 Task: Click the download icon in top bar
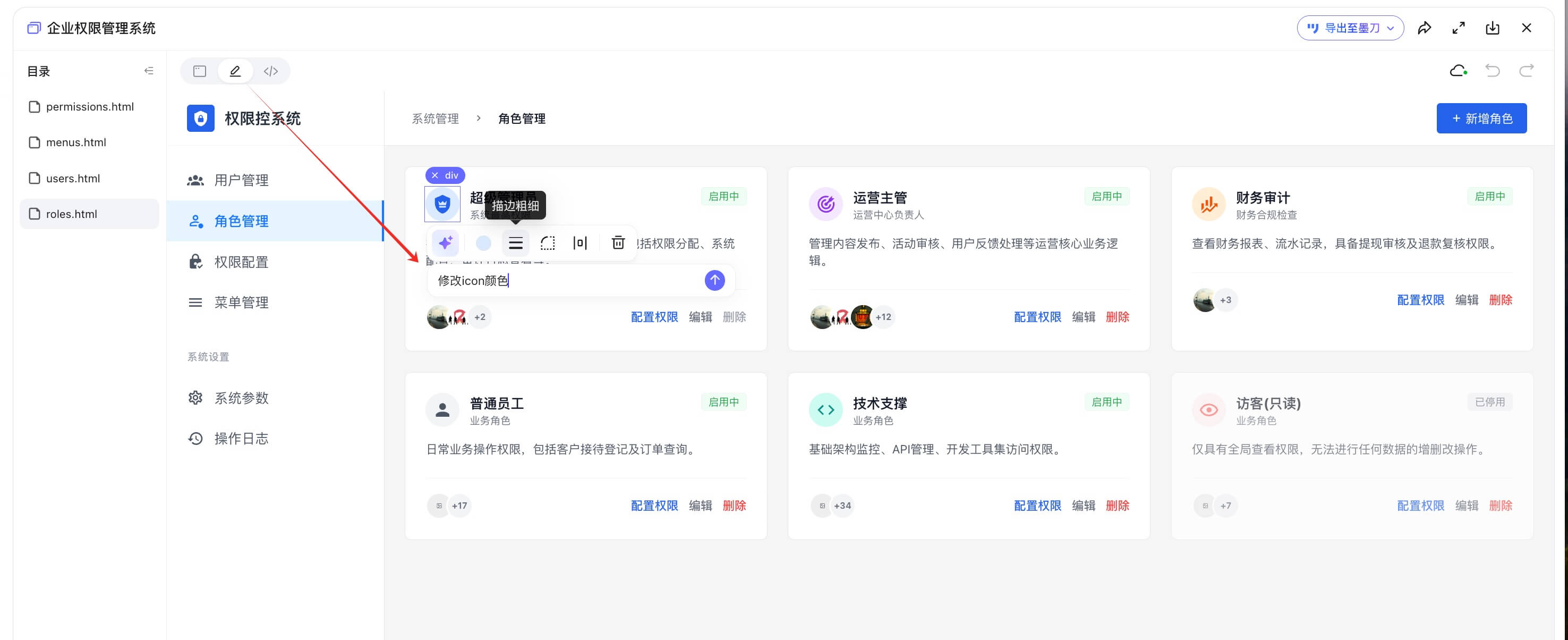(1493, 28)
